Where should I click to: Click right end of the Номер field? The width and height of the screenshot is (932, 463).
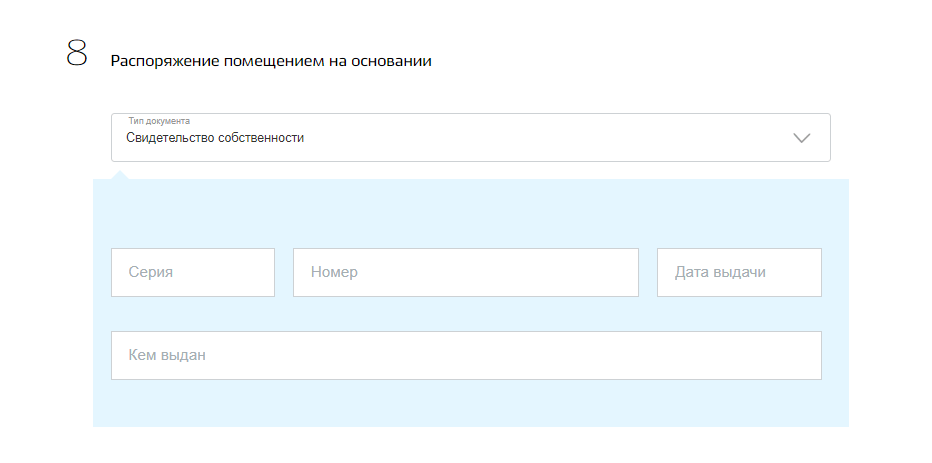coord(618,272)
